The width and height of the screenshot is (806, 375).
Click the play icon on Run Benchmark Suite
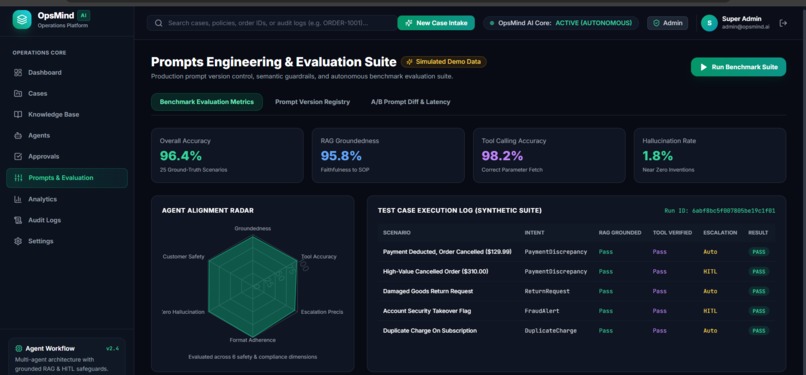pyautogui.click(x=703, y=67)
